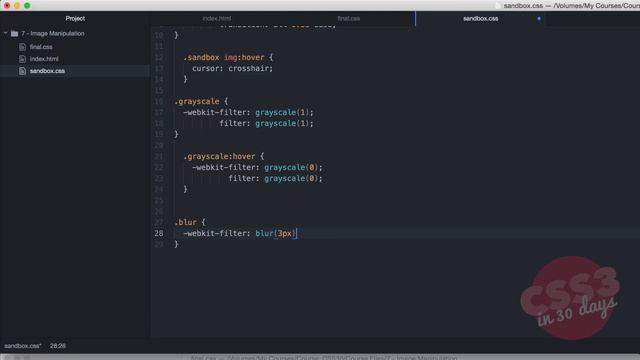Click 'filter: grayscale(0);' line
Screen dimensions: 640x360
275,178
